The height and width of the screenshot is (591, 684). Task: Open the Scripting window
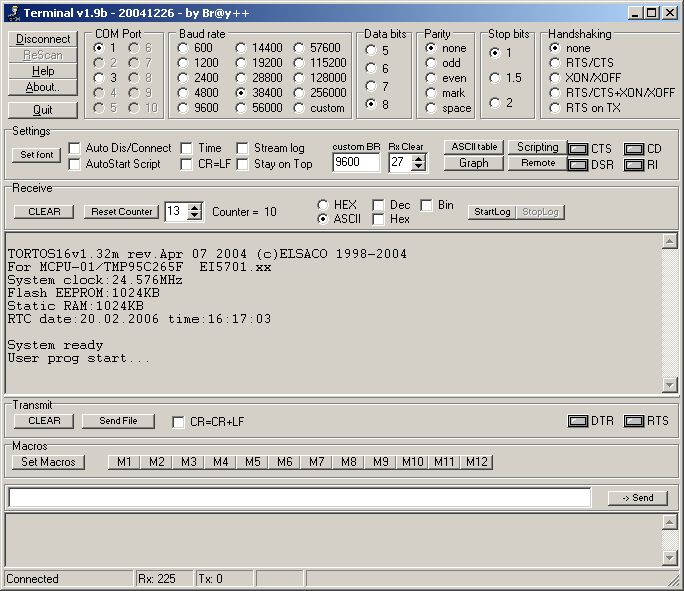(x=537, y=147)
